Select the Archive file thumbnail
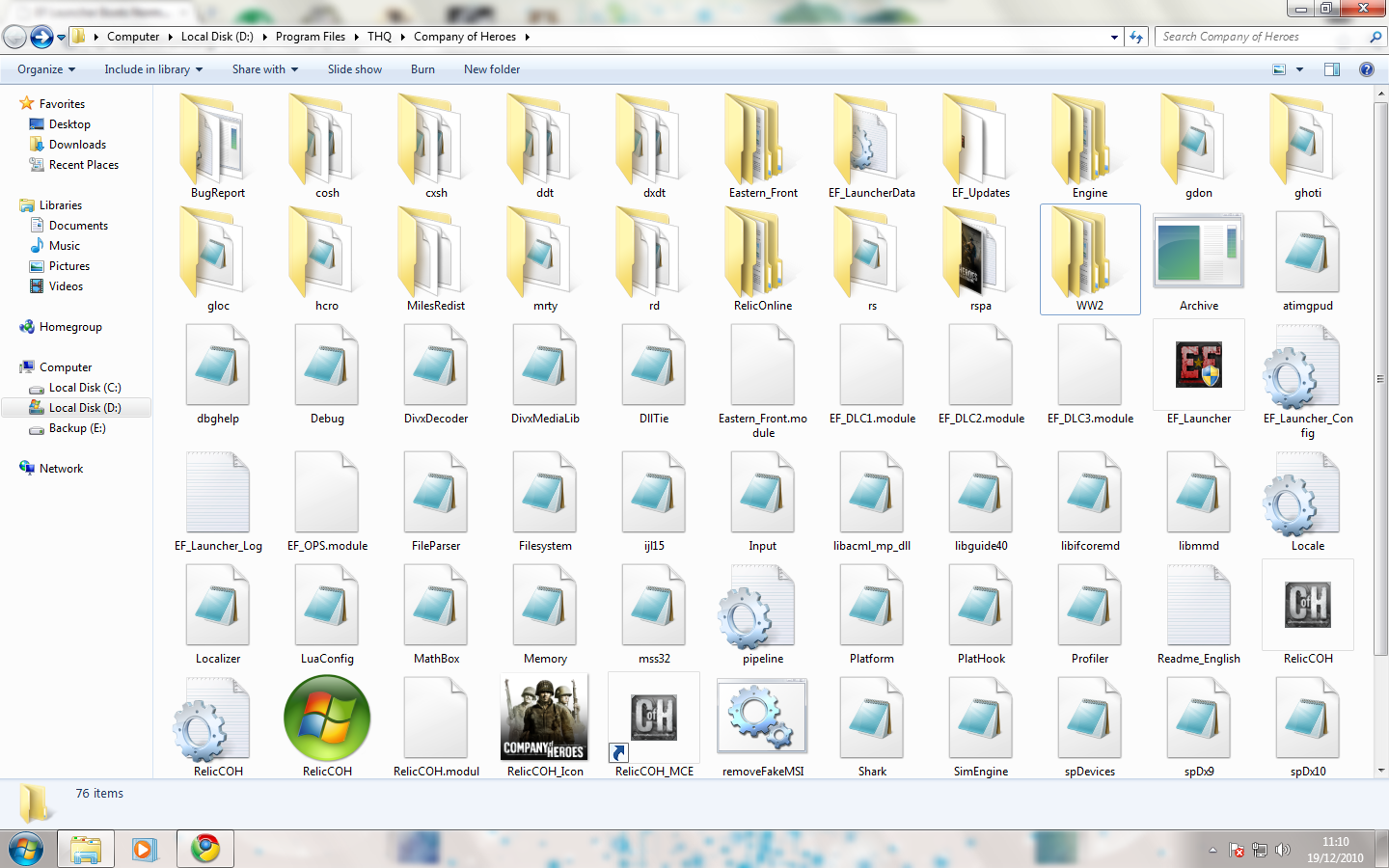This screenshot has width=1389, height=868. [x=1199, y=259]
